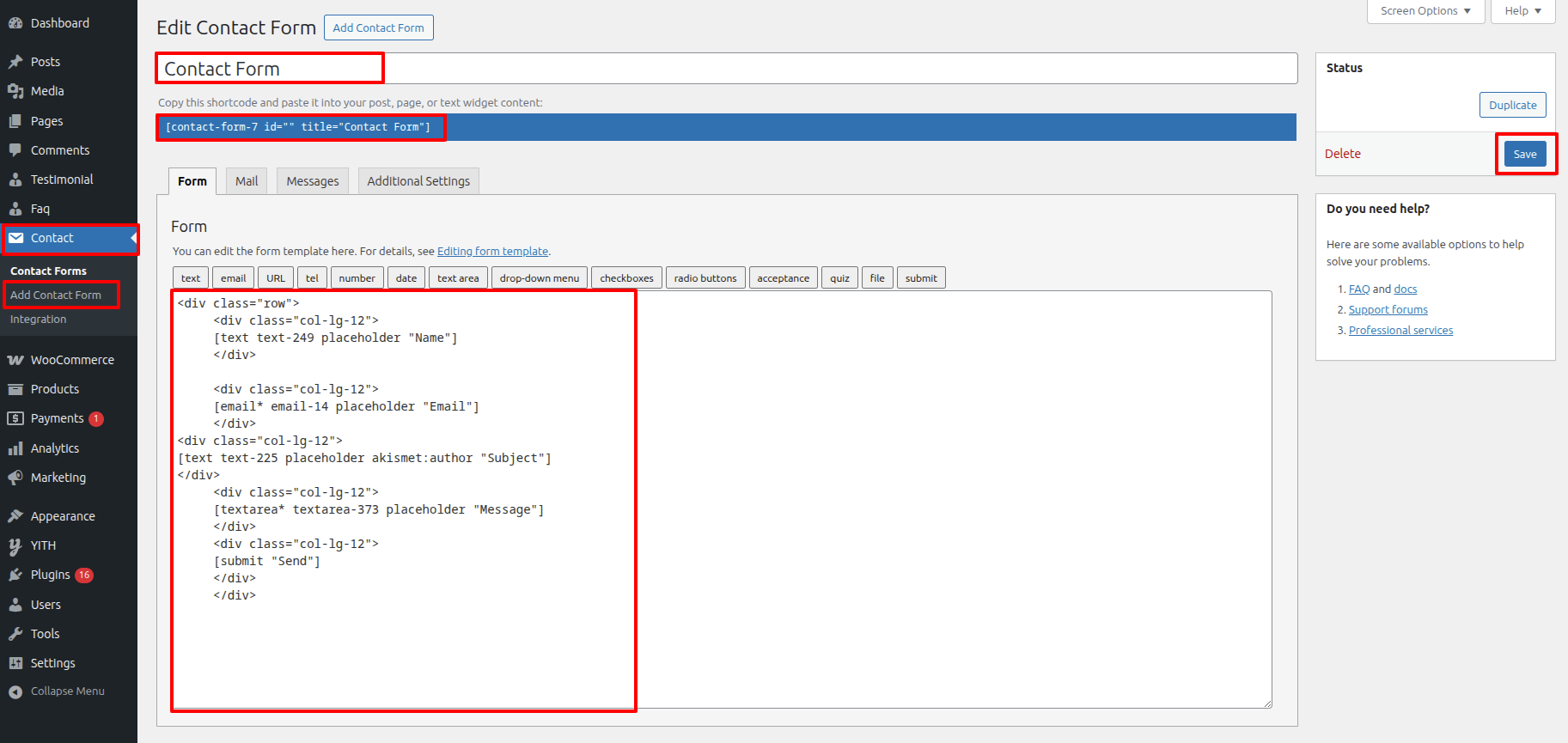Click the Comments speech bubble icon
Screen dimensions: 1568x743
[15, 150]
